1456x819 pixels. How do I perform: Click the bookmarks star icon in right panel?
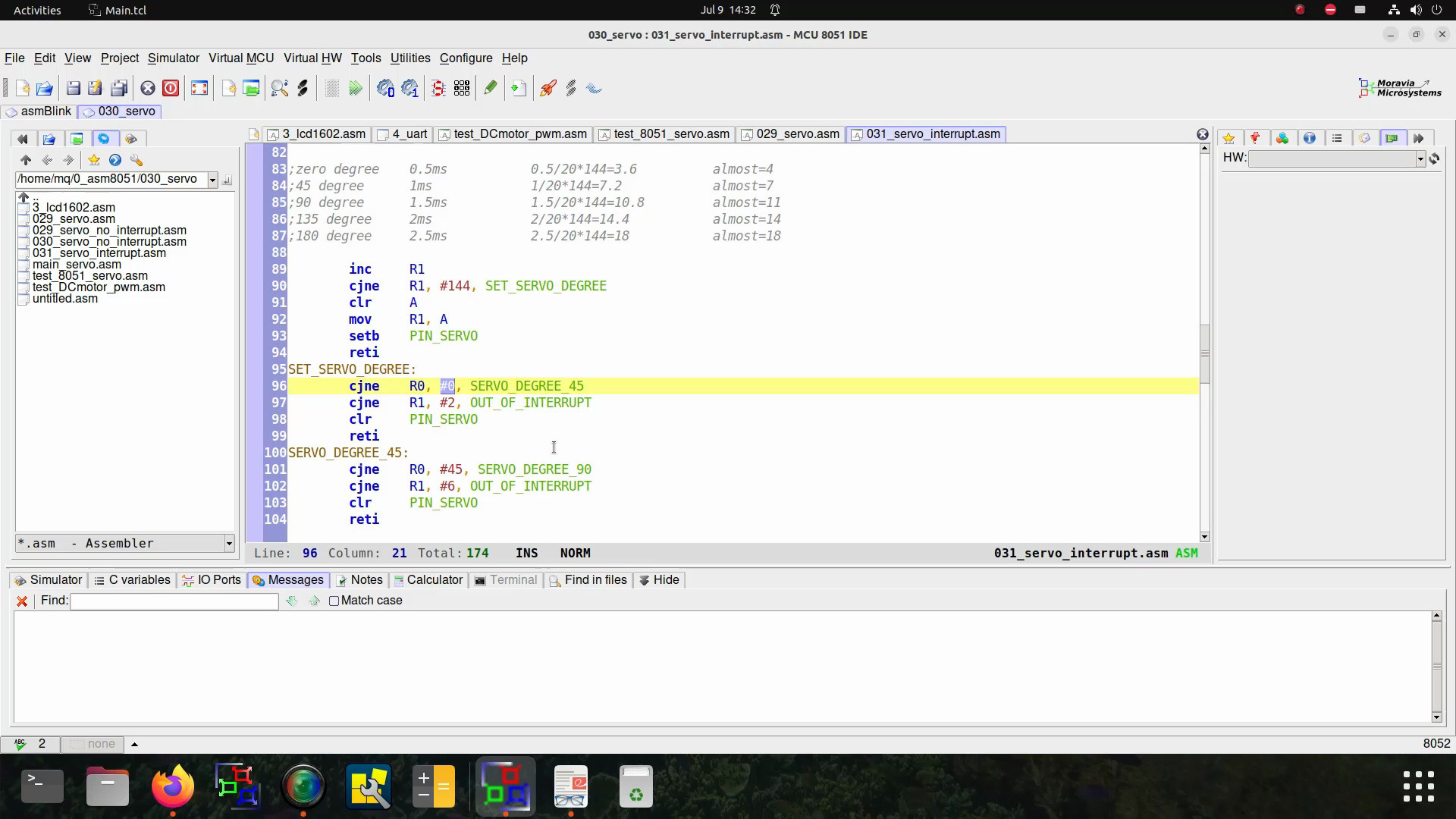[x=1229, y=138]
